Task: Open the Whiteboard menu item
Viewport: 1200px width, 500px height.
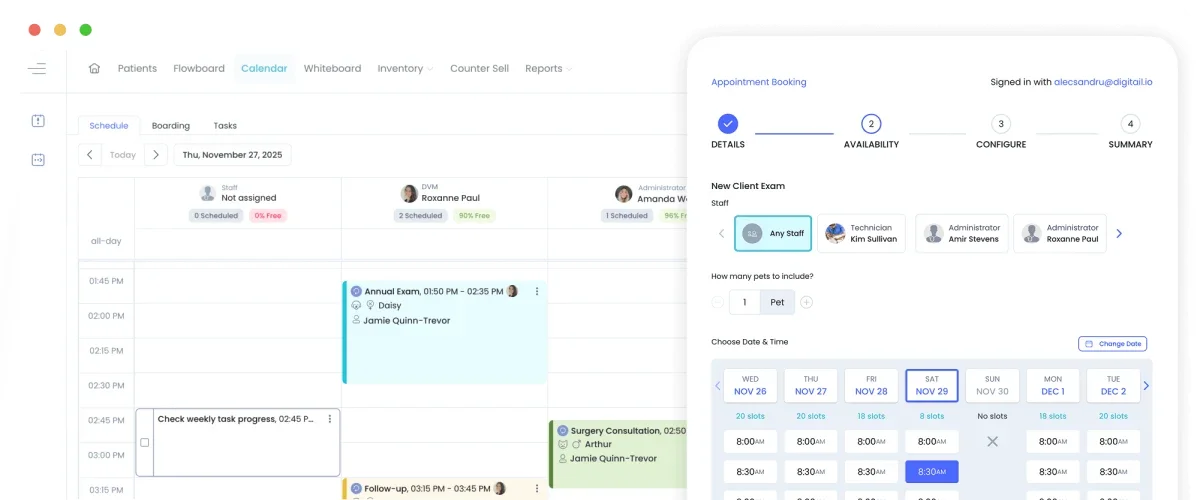Action: click(332, 69)
